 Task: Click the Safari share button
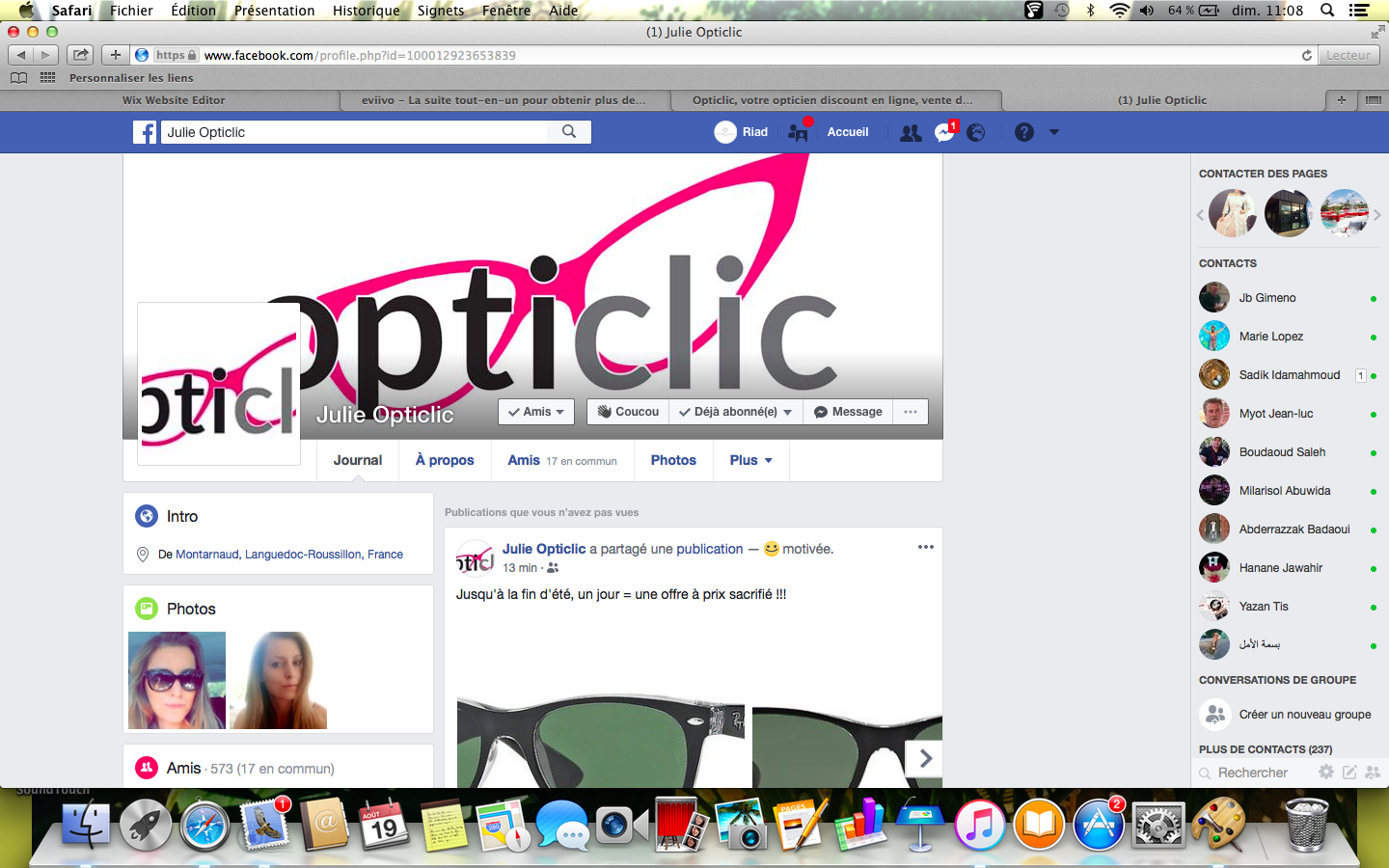pos(81,55)
